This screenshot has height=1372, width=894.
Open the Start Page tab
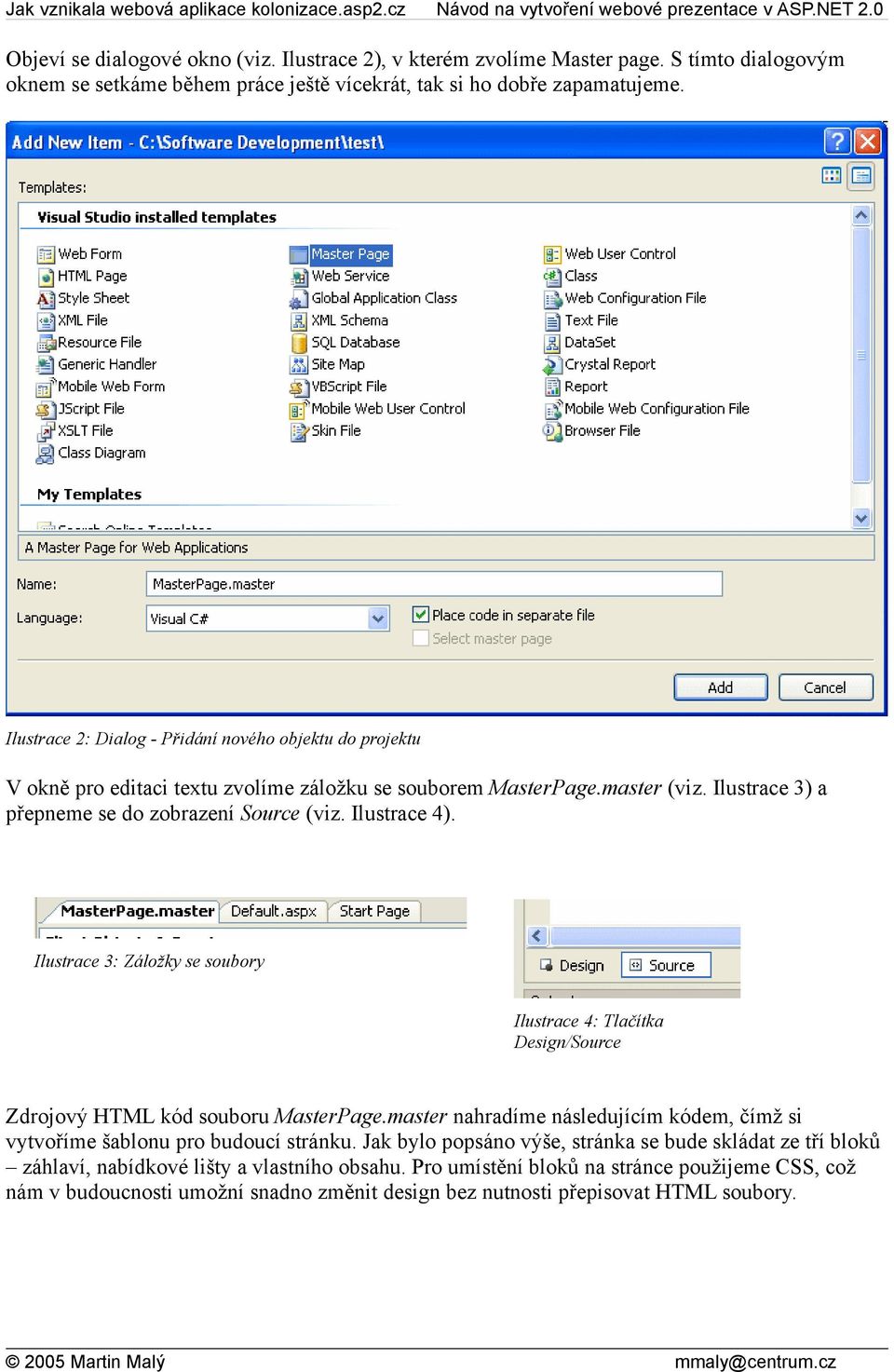click(374, 911)
